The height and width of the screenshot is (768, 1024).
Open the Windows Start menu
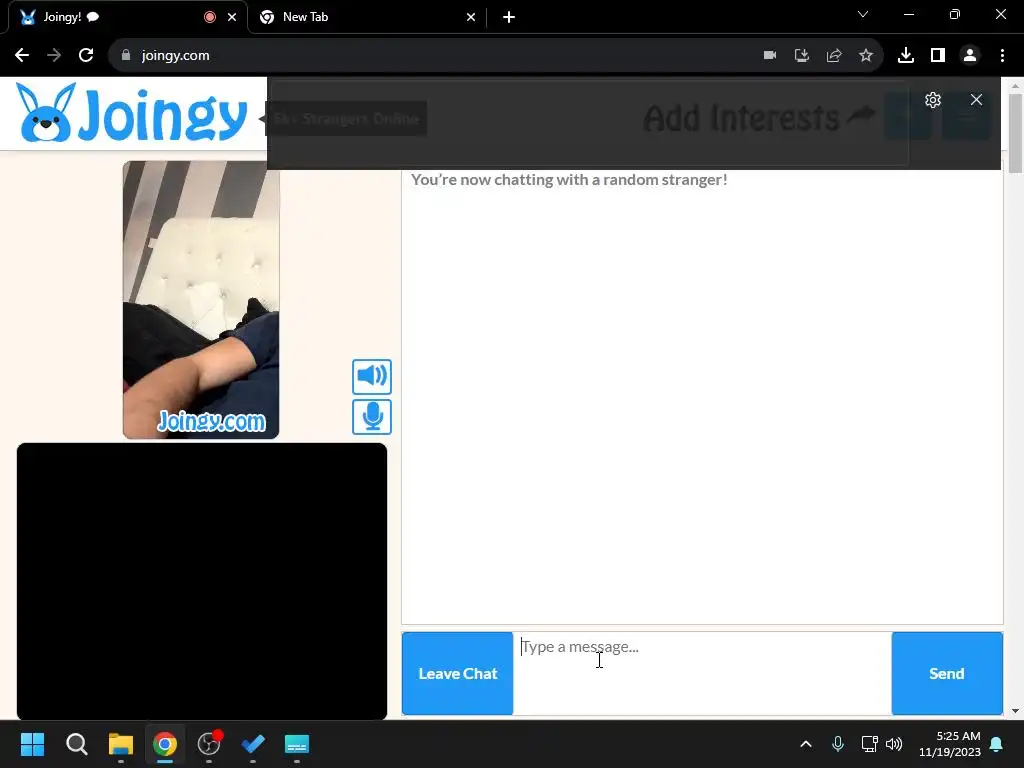[32, 744]
